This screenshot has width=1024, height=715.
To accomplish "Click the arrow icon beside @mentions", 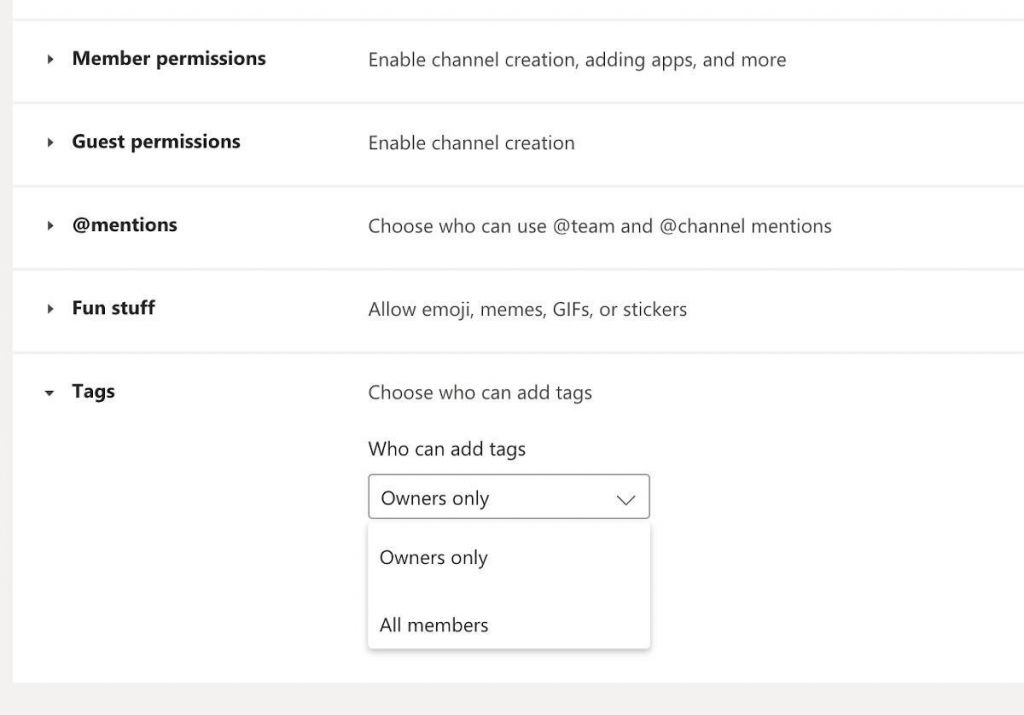I will (x=49, y=225).
